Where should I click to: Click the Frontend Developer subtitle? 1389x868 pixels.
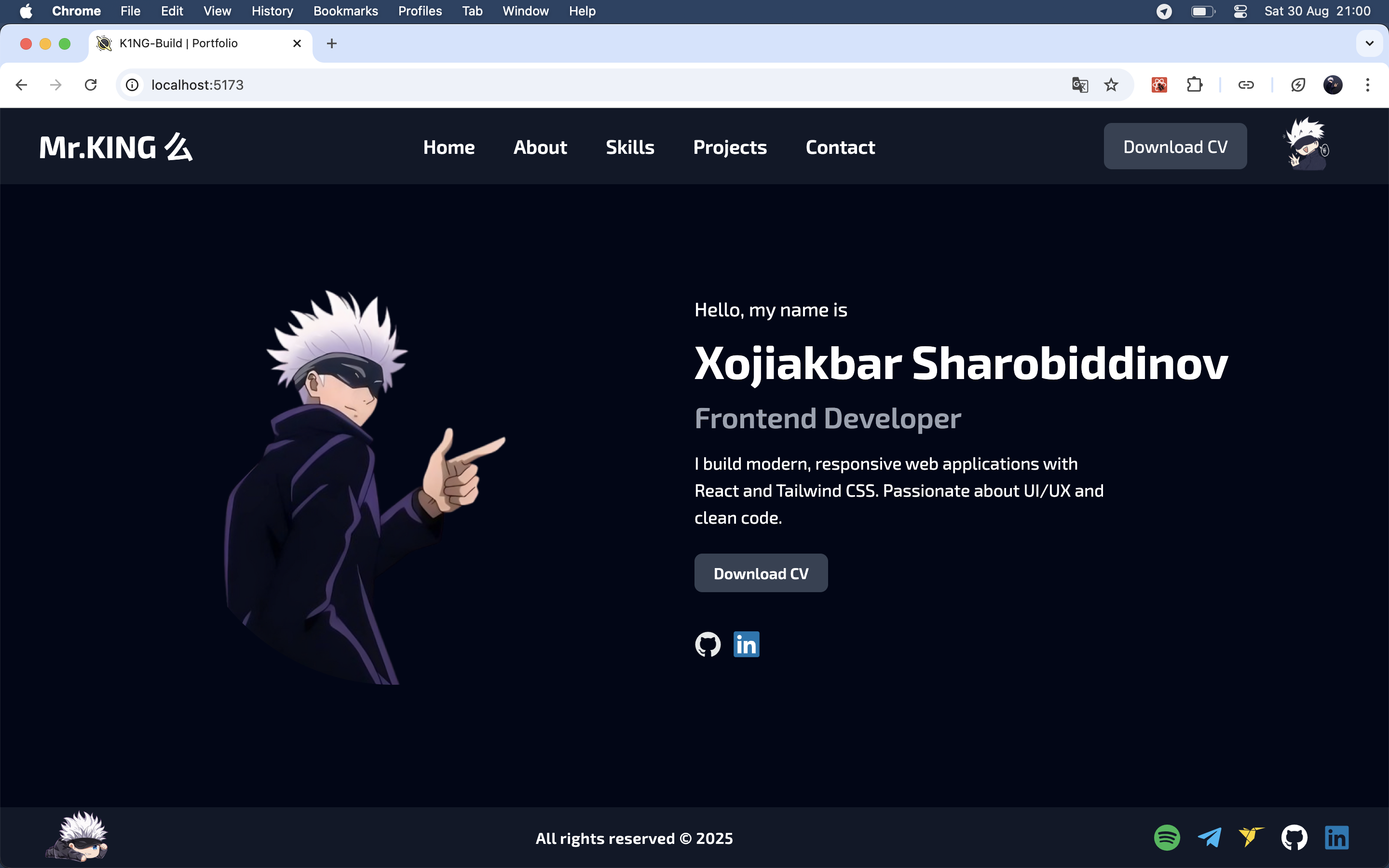[x=828, y=418]
